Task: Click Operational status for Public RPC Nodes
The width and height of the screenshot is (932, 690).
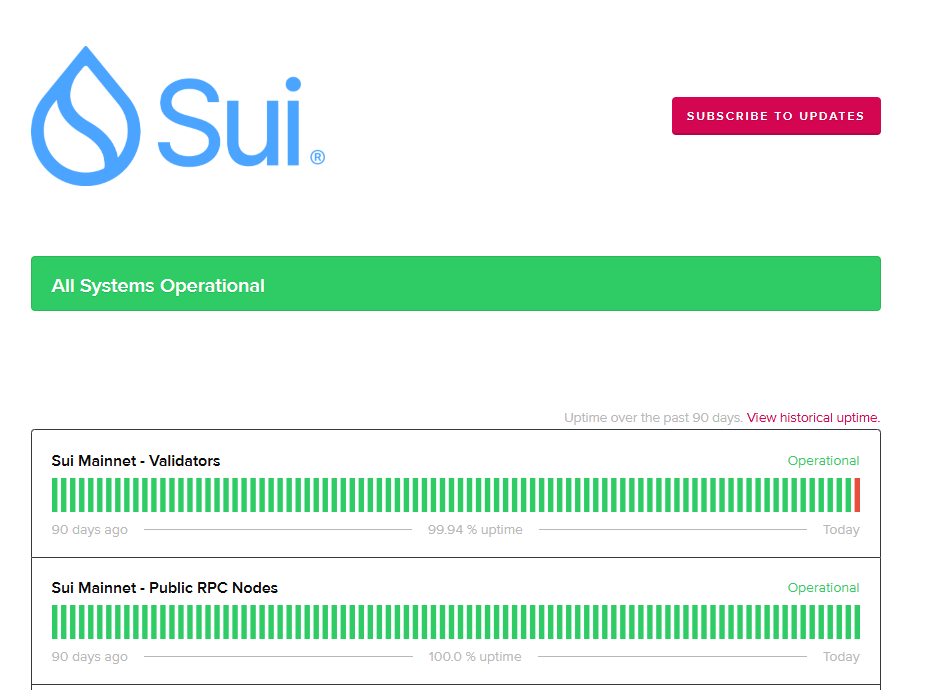Action: pos(823,588)
